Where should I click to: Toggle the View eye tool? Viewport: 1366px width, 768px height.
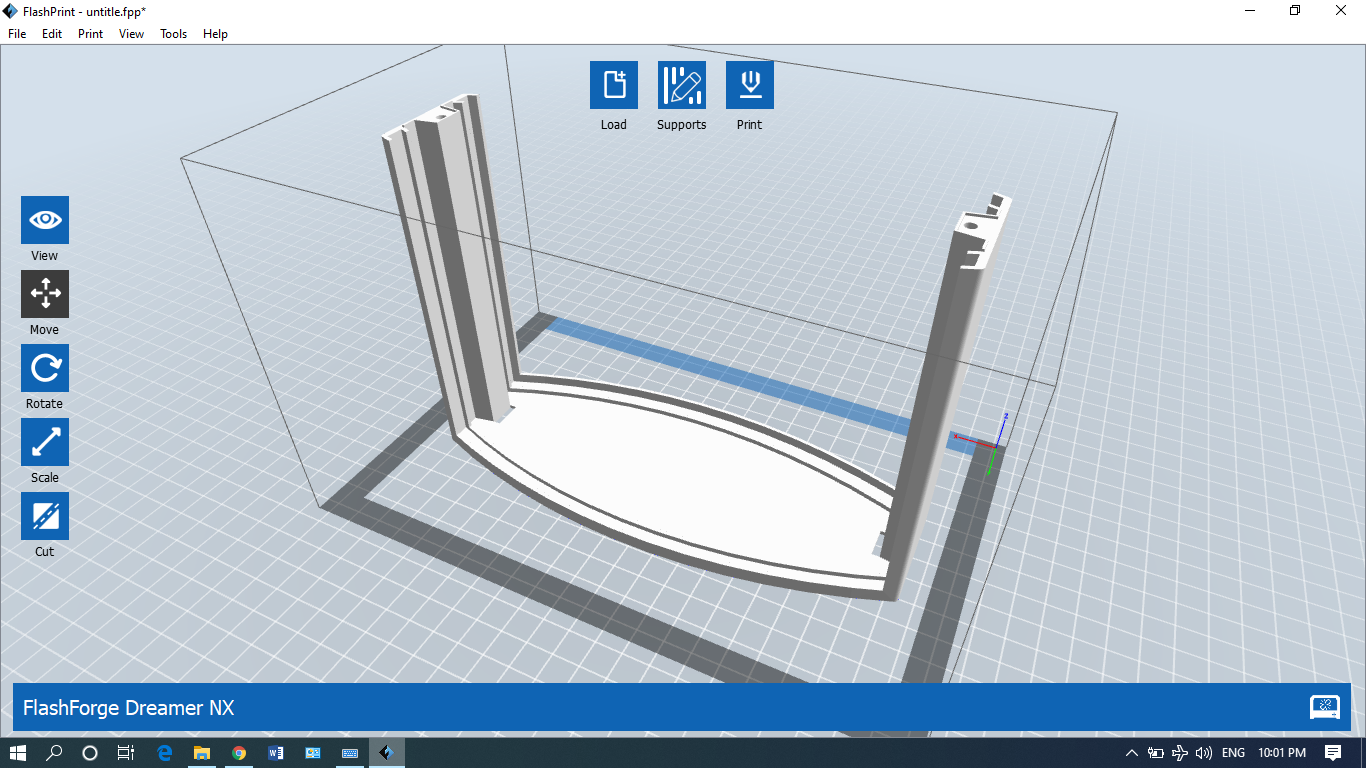click(45, 220)
